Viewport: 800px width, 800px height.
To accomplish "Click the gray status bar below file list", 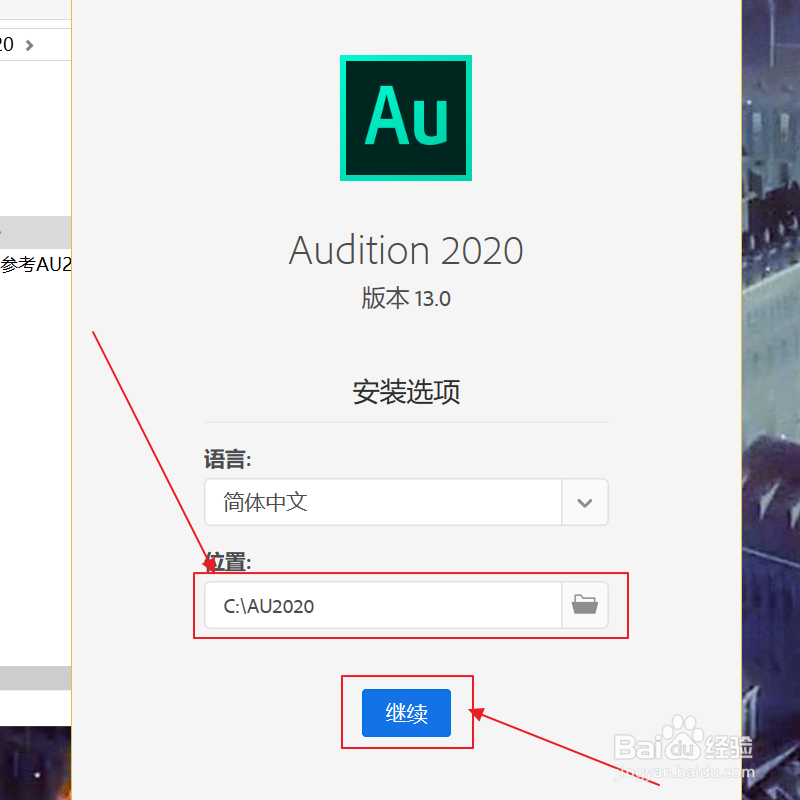I will (x=36, y=679).
